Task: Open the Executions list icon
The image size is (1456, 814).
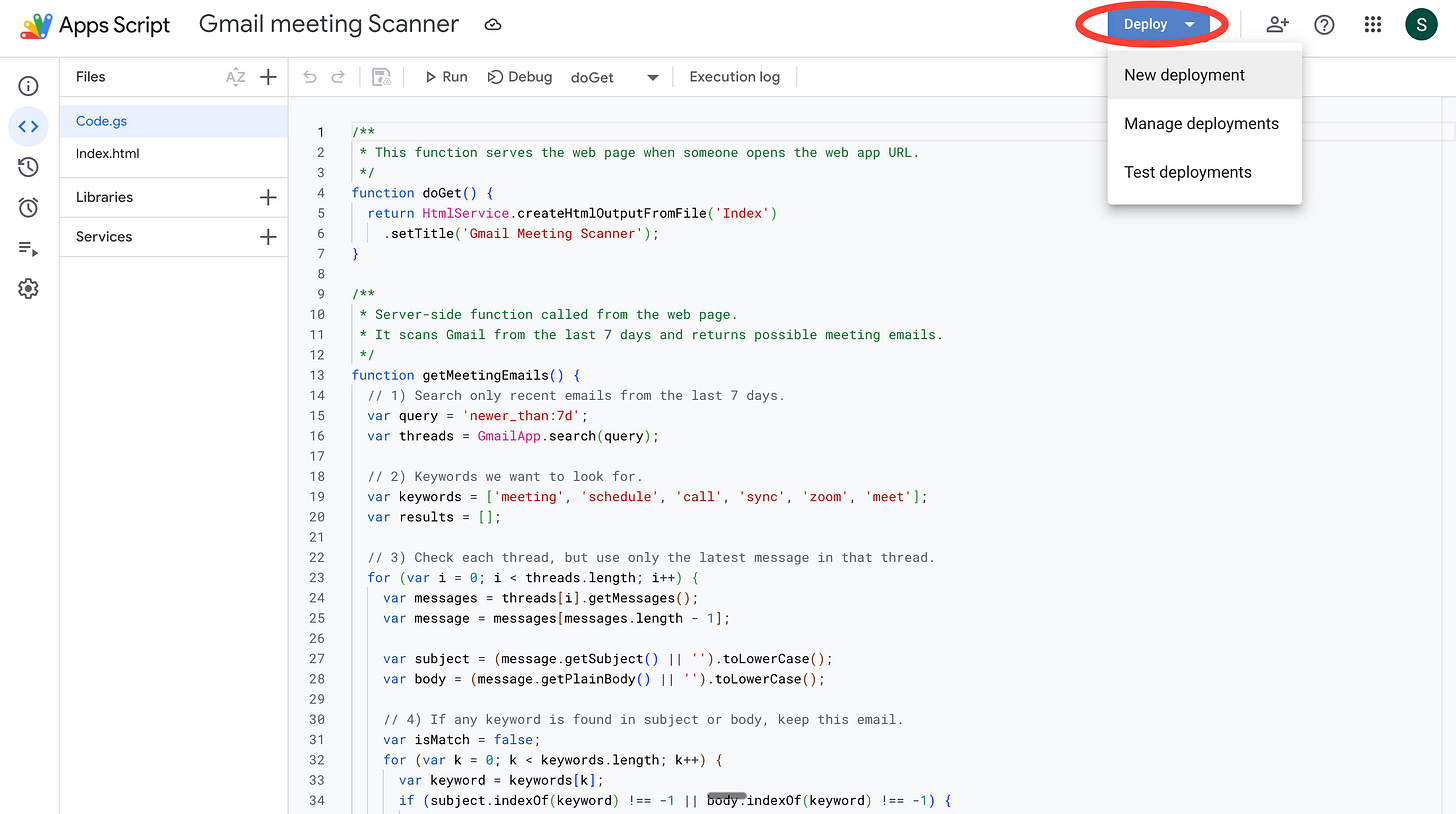Action: tap(28, 248)
